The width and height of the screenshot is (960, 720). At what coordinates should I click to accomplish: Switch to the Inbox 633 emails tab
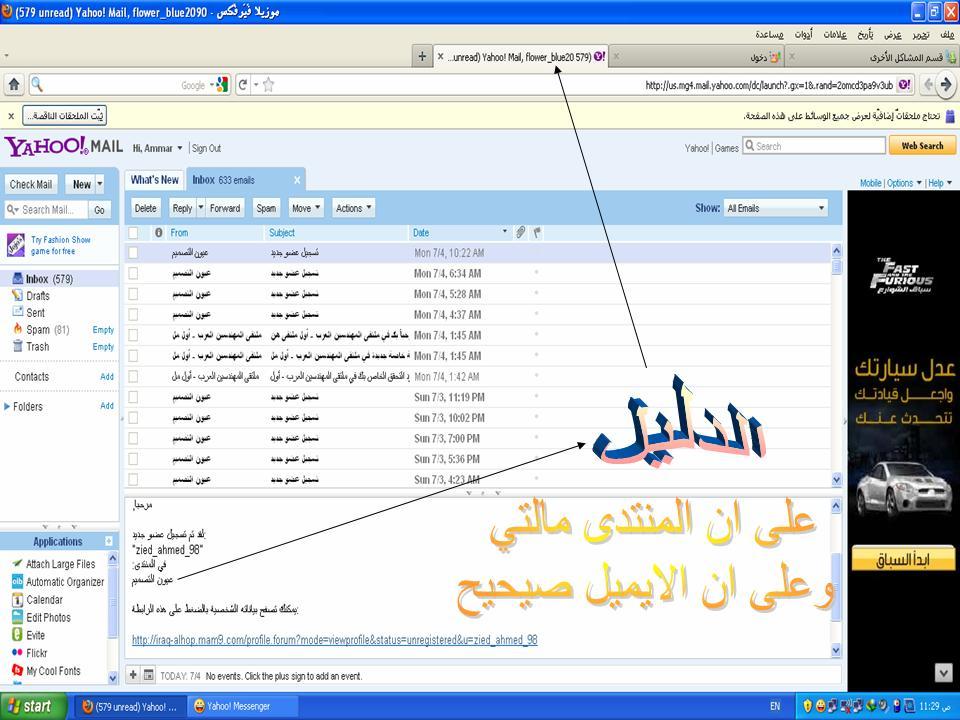coord(223,180)
